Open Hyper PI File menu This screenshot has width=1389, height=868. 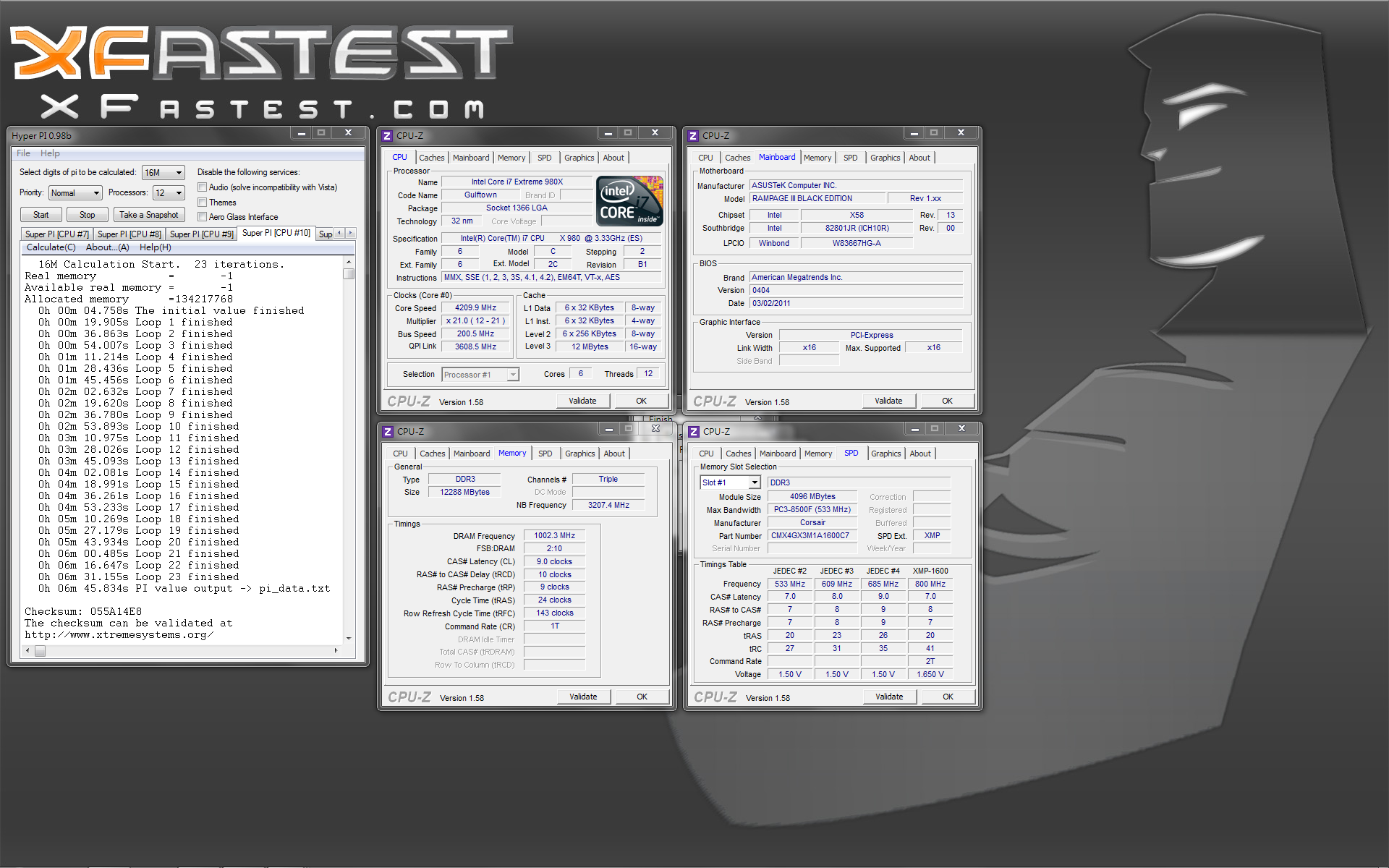tap(23, 153)
